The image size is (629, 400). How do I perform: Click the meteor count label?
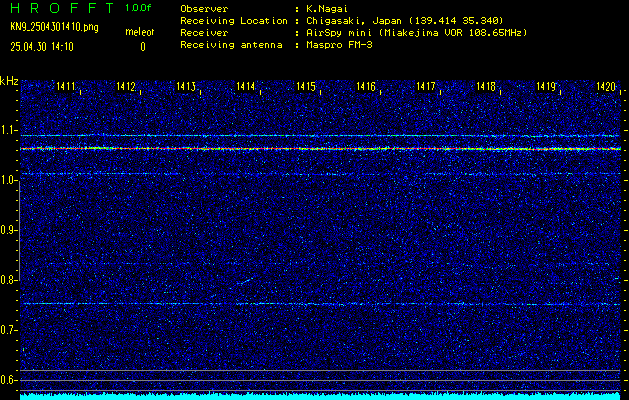(x=140, y=32)
